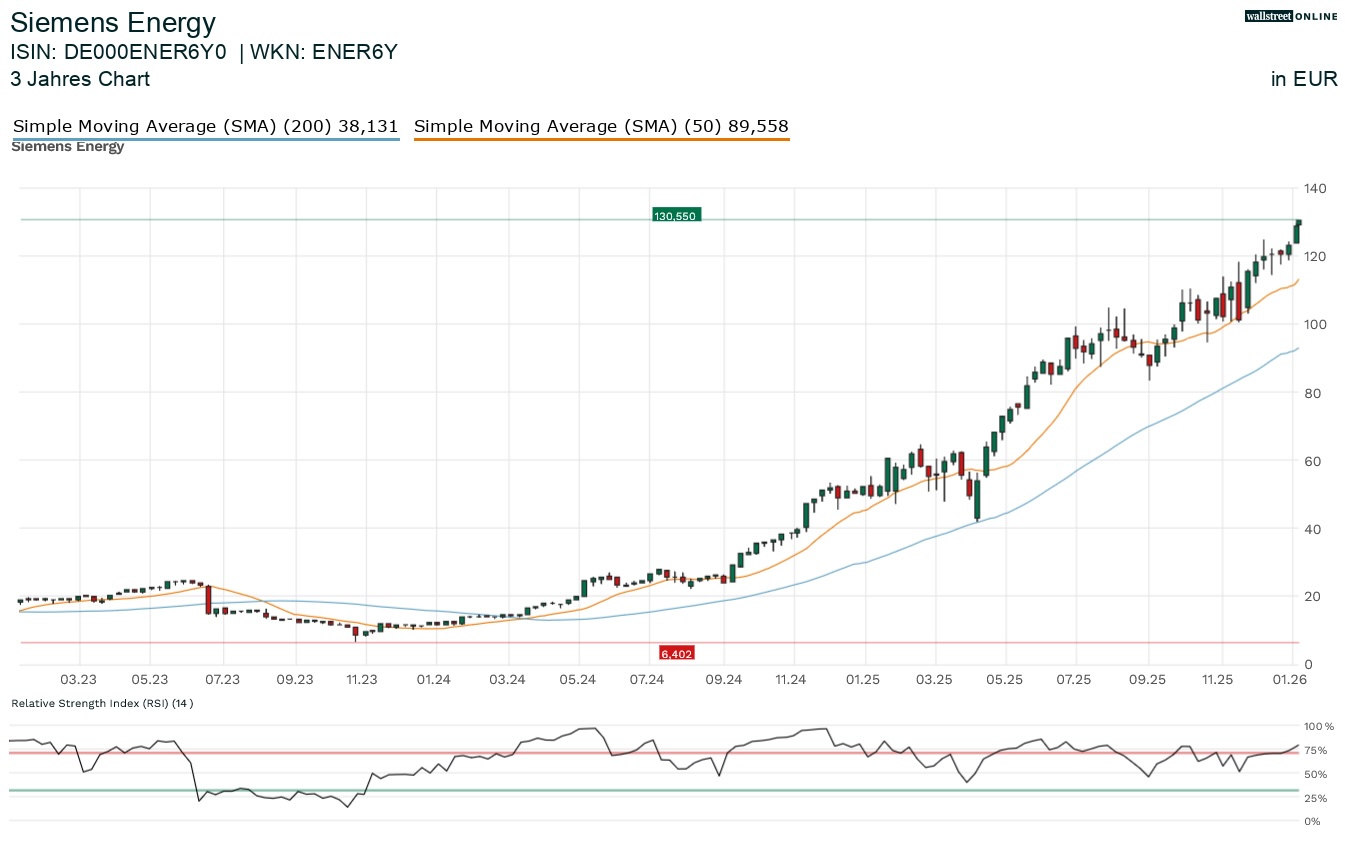
Task: Select the 03.23 date axis label
Action: pyautogui.click(x=78, y=680)
